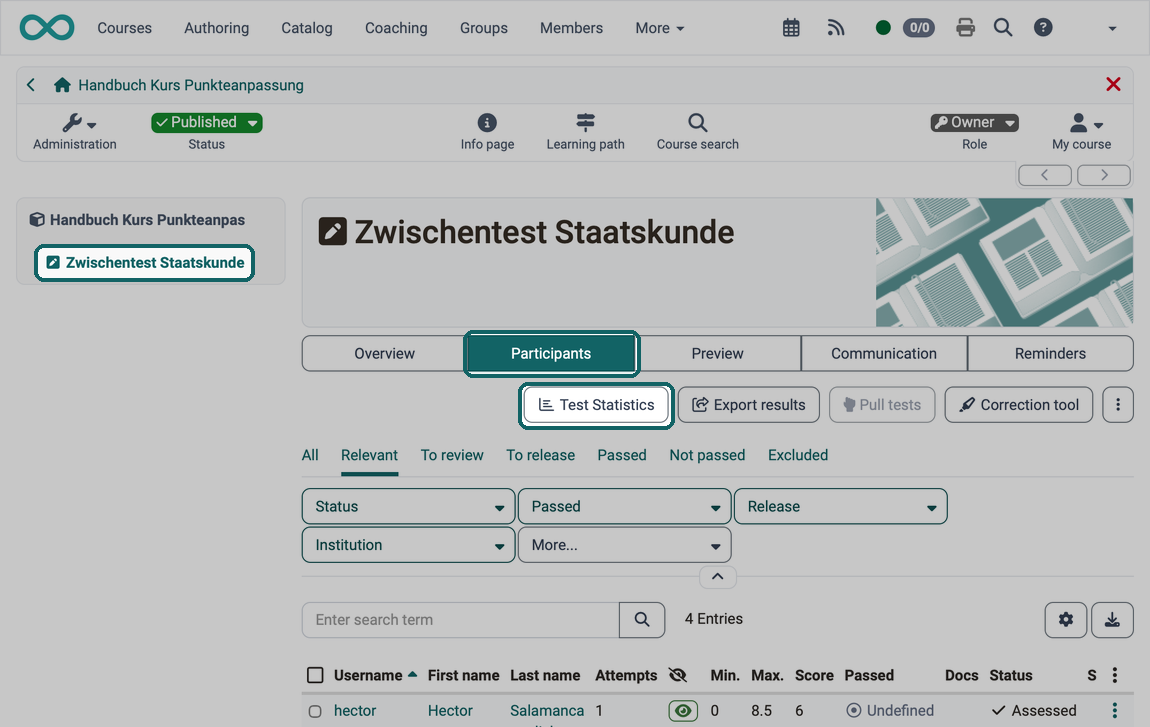Open Course search in the toolbar
1150x727 pixels.
[x=697, y=132]
